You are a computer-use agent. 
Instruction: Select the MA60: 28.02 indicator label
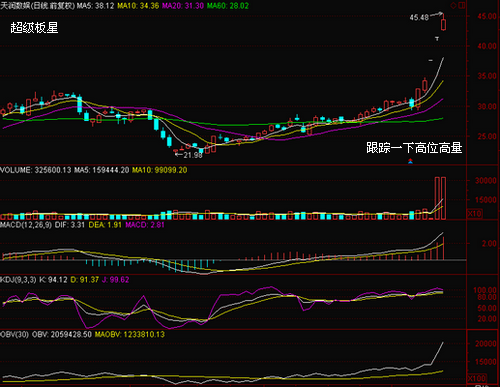[228, 6]
